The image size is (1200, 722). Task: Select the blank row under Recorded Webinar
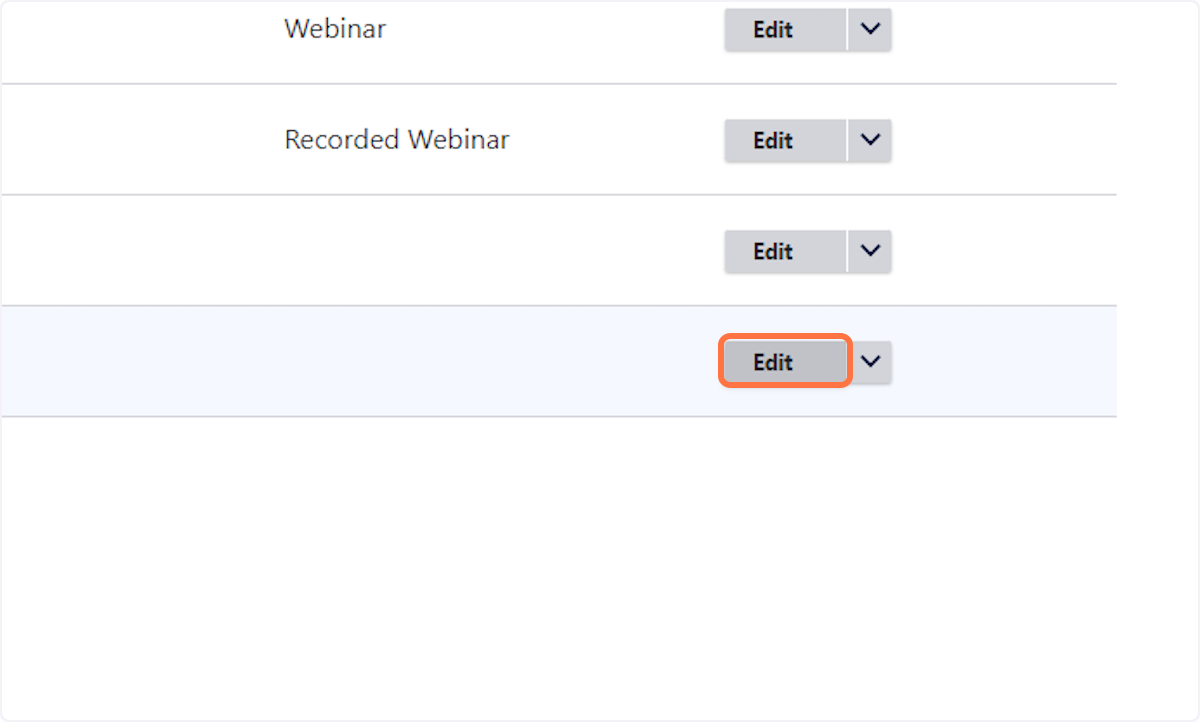(x=558, y=251)
